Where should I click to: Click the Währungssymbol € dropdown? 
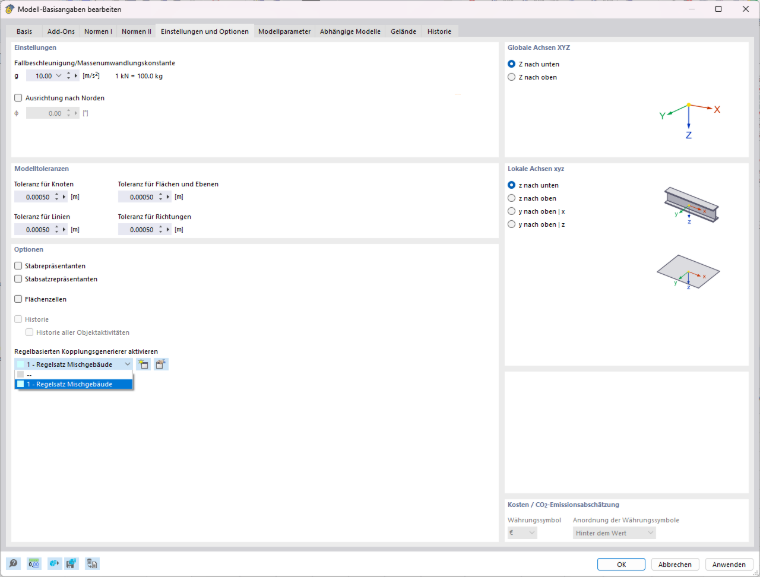pos(522,533)
